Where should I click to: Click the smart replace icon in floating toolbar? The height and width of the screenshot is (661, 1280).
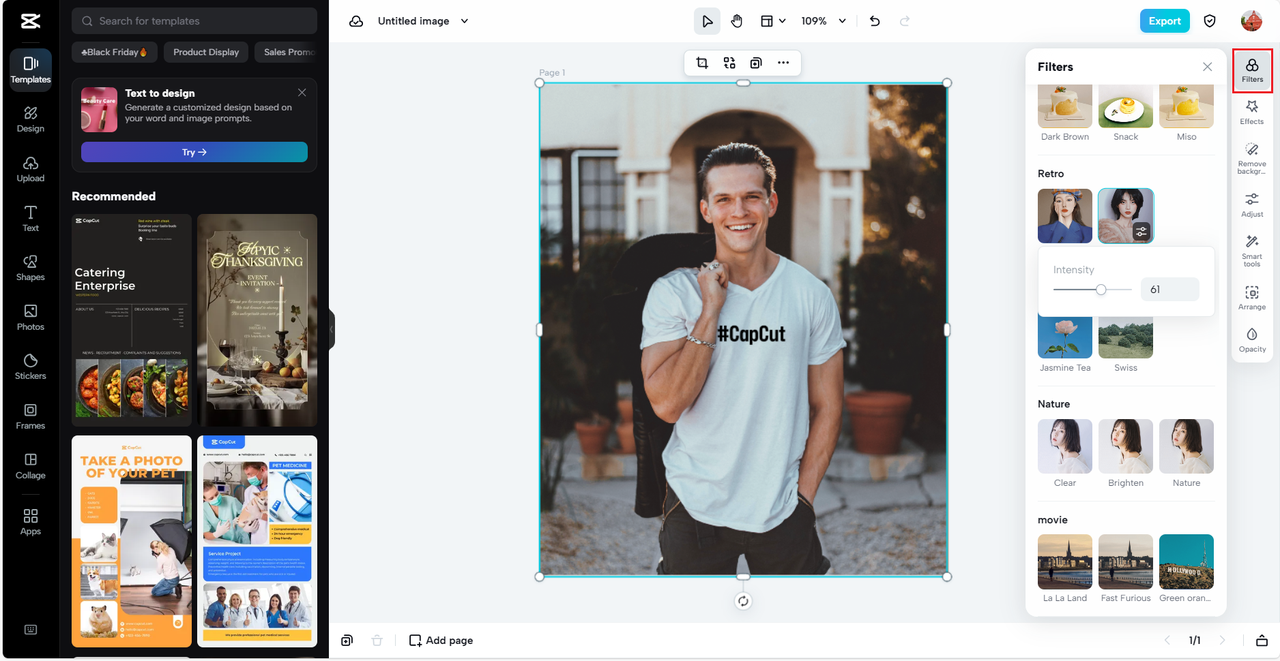point(729,63)
